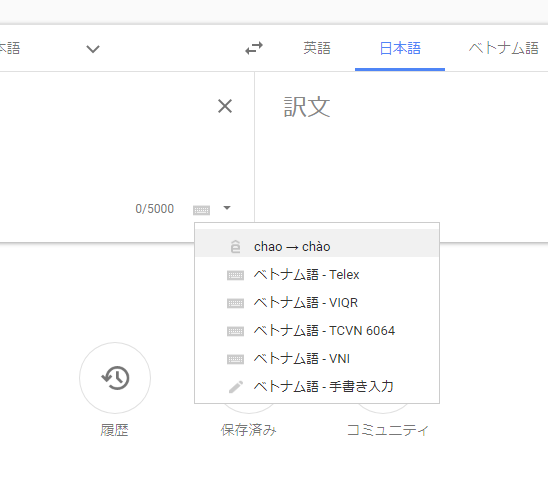Expand source language list chevron
The image size is (548, 504).
tap(93, 49)
